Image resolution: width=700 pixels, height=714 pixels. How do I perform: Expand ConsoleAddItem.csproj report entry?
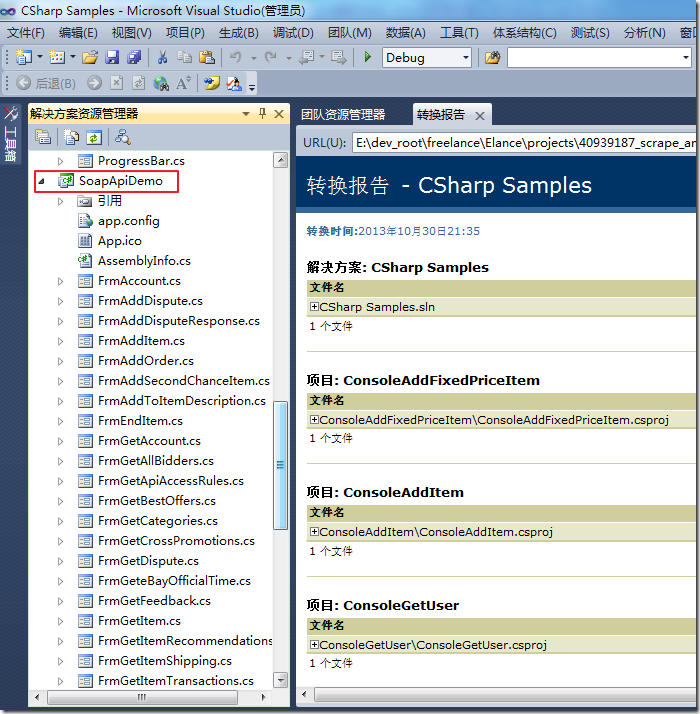pos(314,531)
